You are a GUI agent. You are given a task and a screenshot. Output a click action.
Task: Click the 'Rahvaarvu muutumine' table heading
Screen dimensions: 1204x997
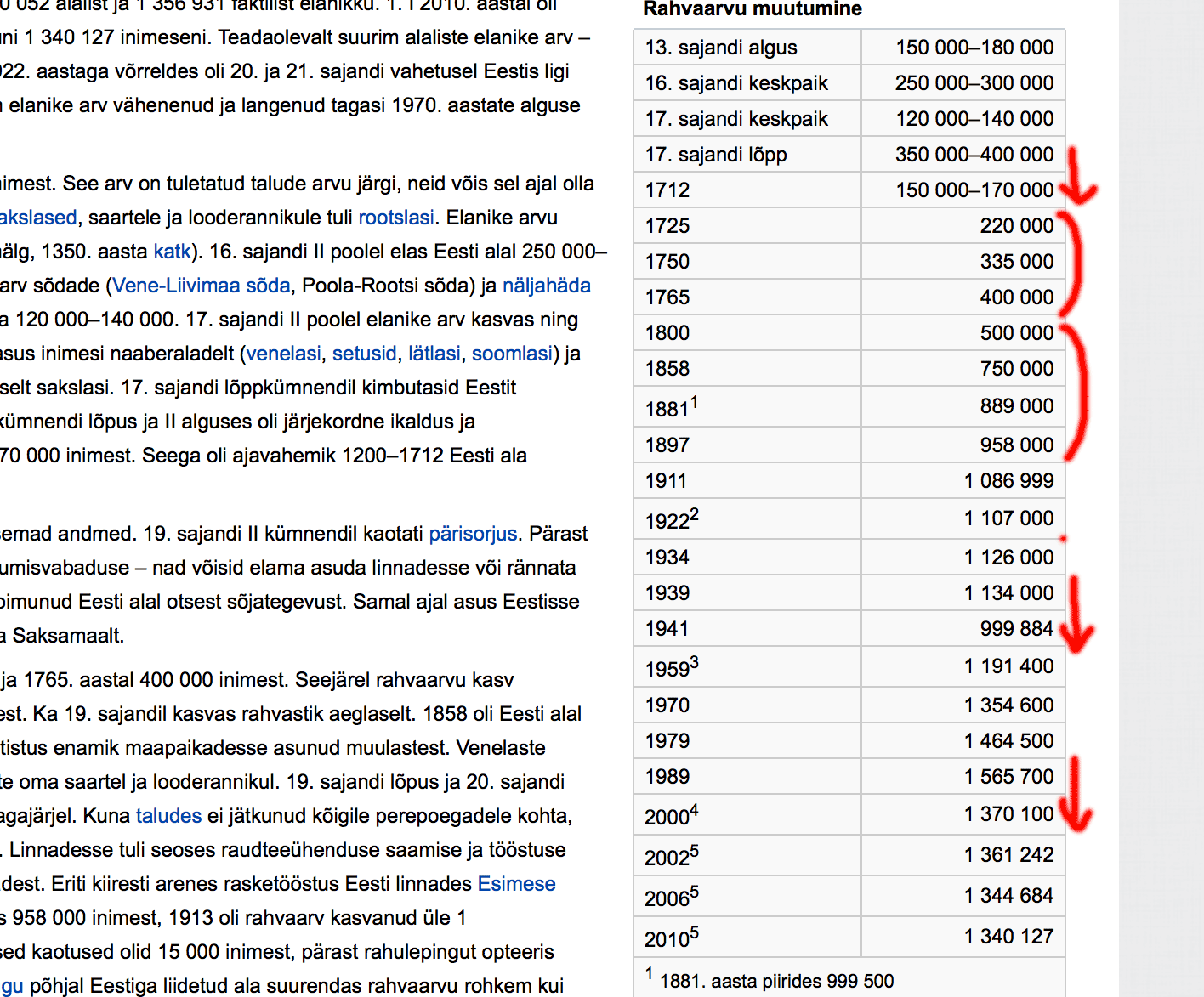tap(752, 9)
